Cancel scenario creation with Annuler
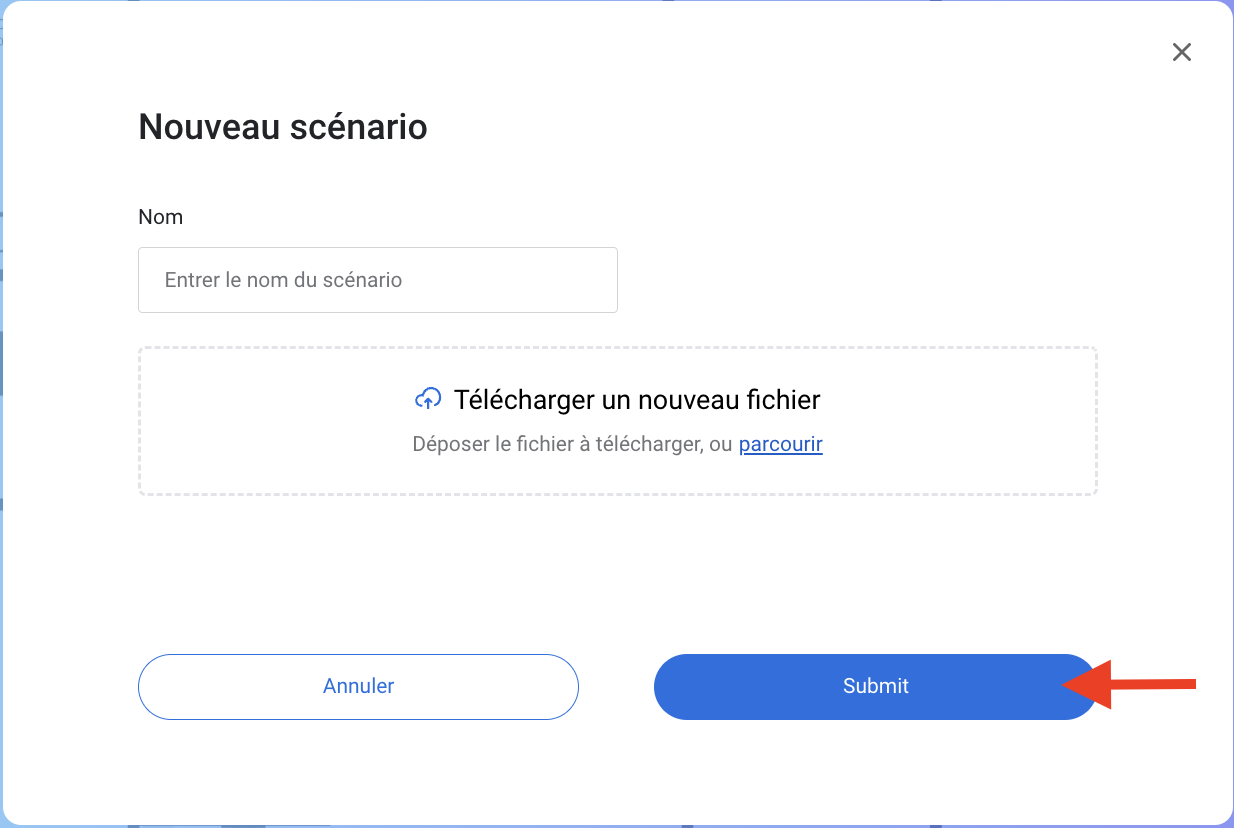 358,686
